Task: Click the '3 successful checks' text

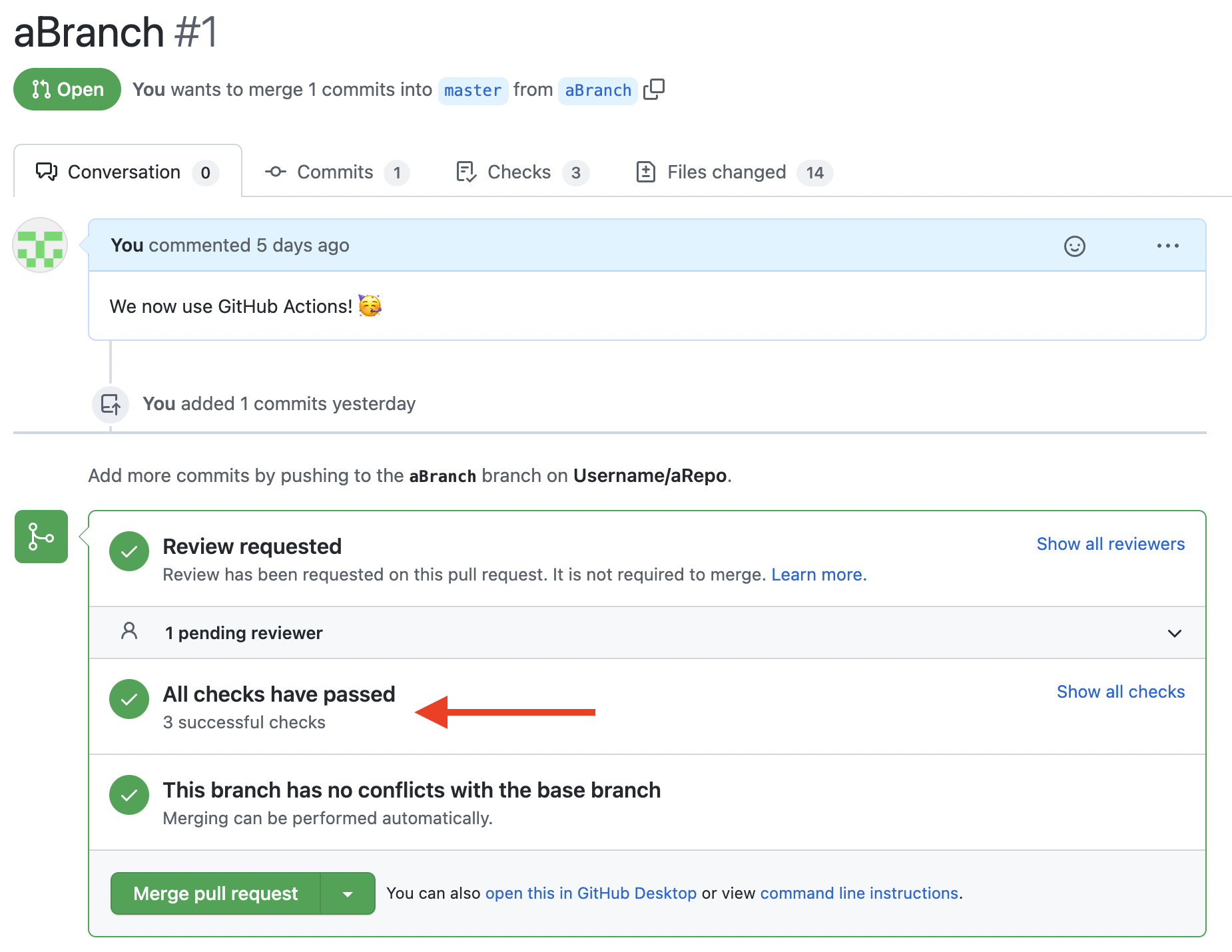Action: click(x=244, y=722)
